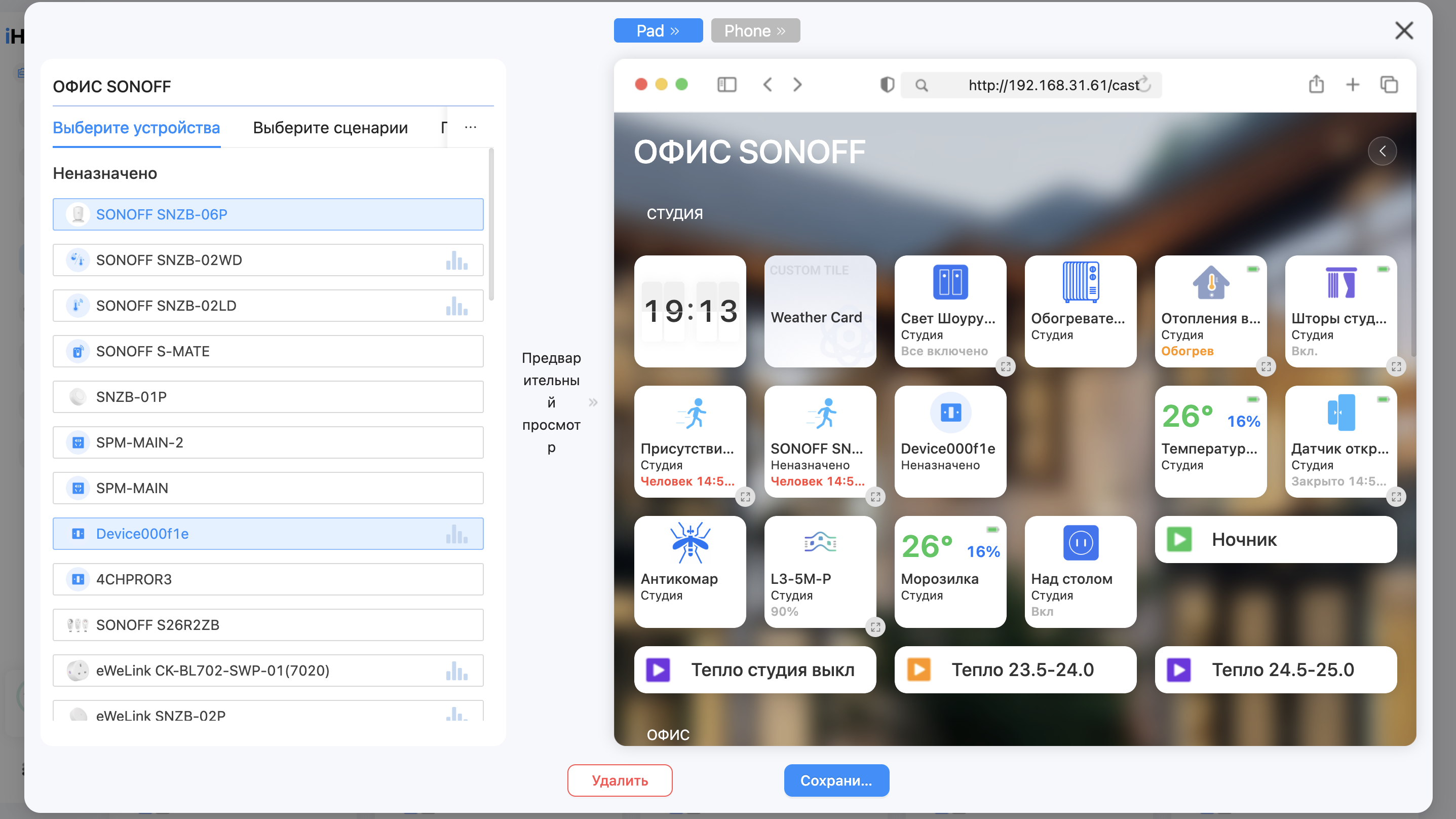
Task: Open chart icon for SONOFF SNZB-02WD
Action: pos(456,260)
